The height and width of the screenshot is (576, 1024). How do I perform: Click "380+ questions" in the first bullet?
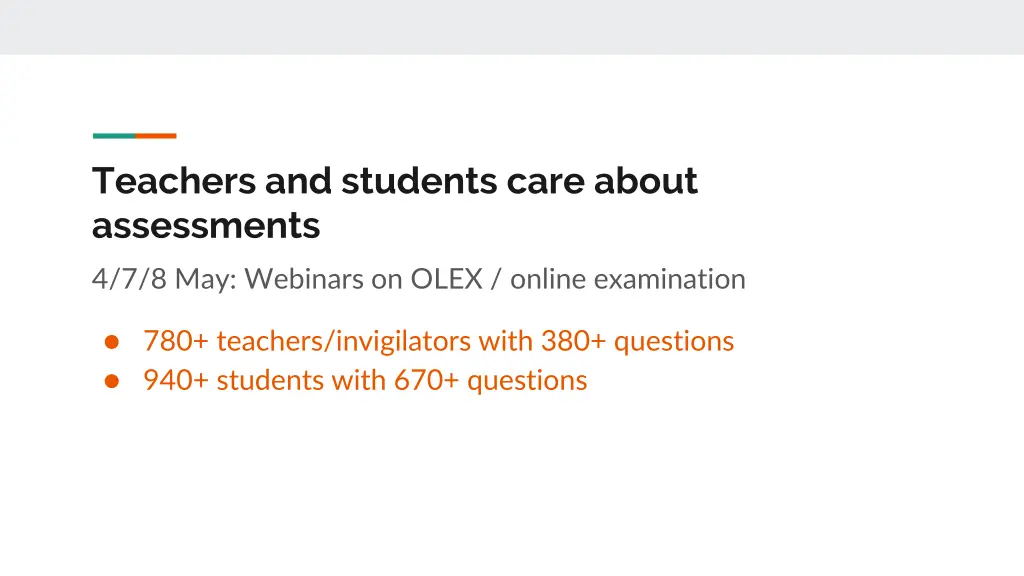pos(637,341)
